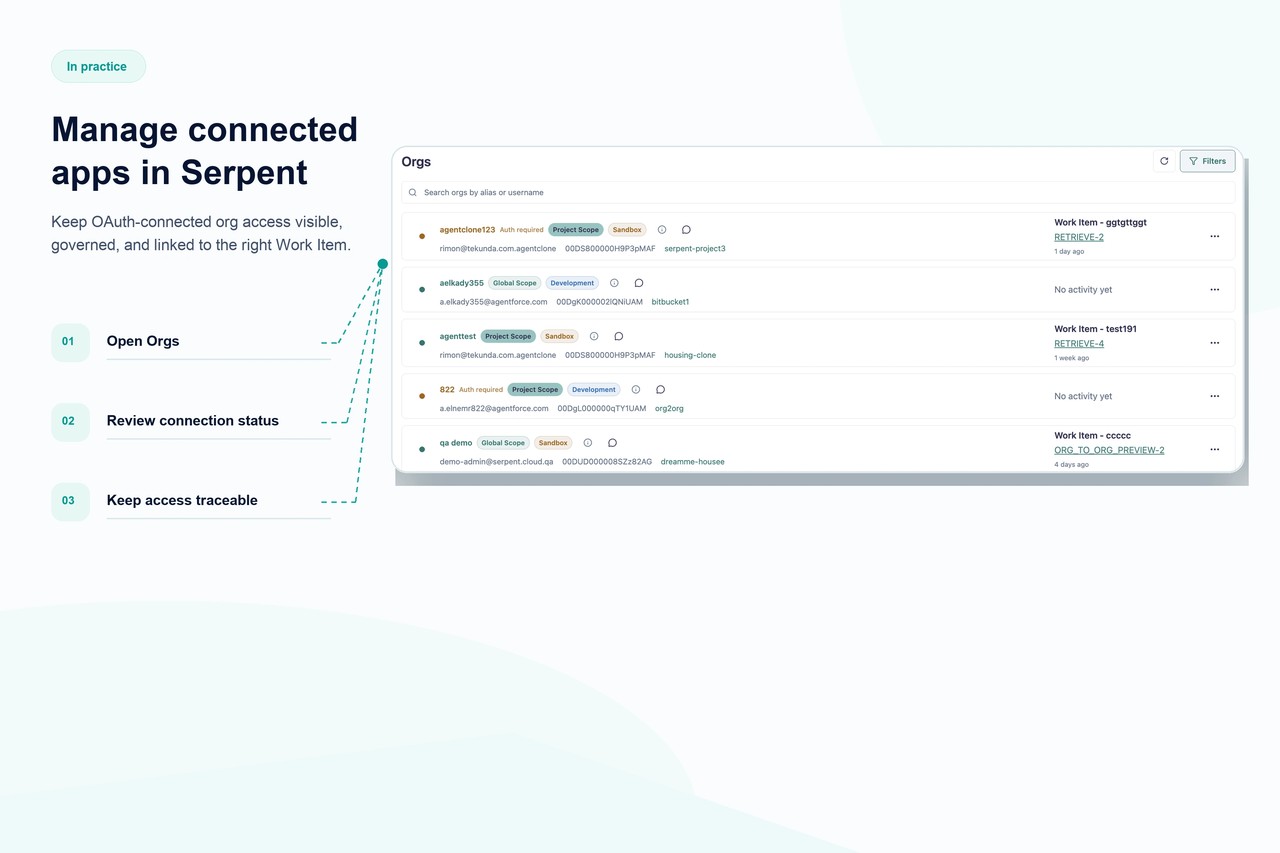The height and width of the screenshot is (853, 1280).
Task: Show info for 822 org
Action: click(636, 389)
